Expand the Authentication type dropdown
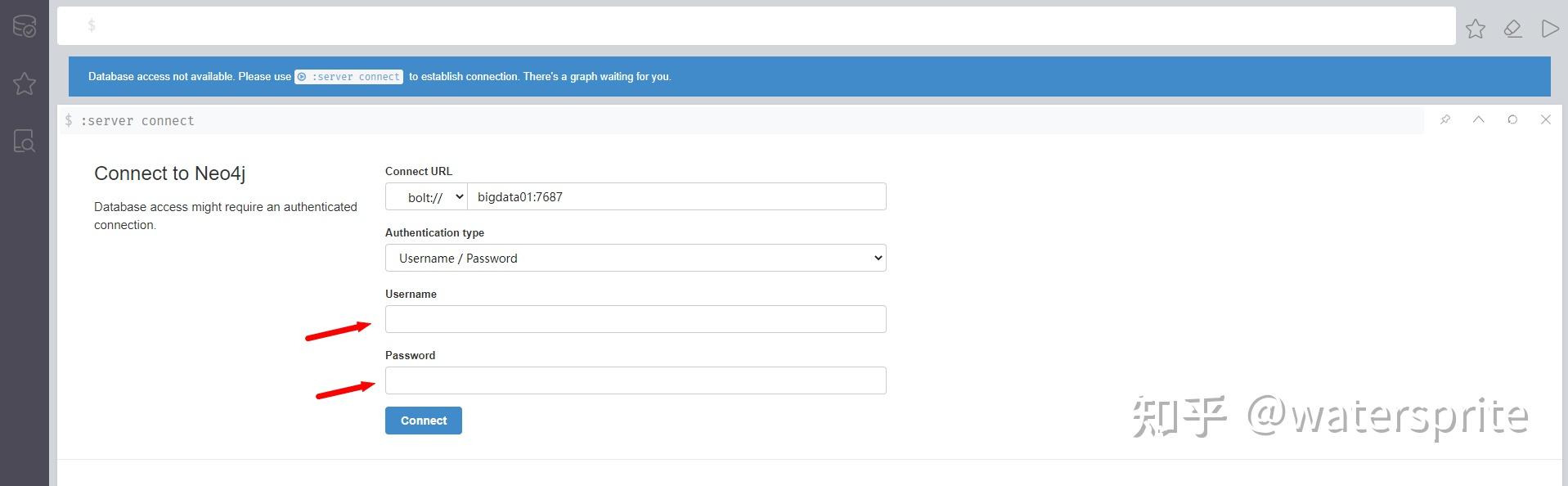The image size is (1568, 486). pyautogui.click(x=636, y=259)
